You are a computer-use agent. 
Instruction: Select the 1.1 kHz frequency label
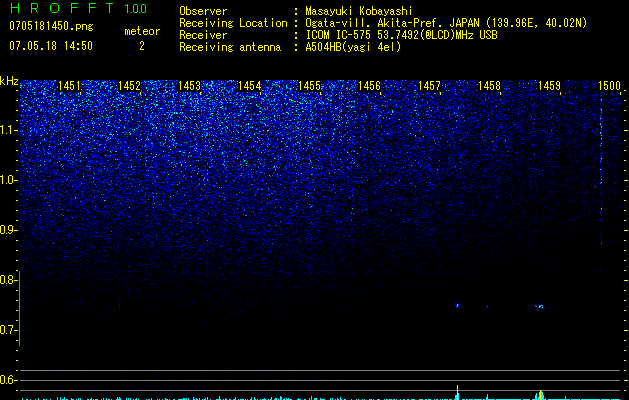8,130
